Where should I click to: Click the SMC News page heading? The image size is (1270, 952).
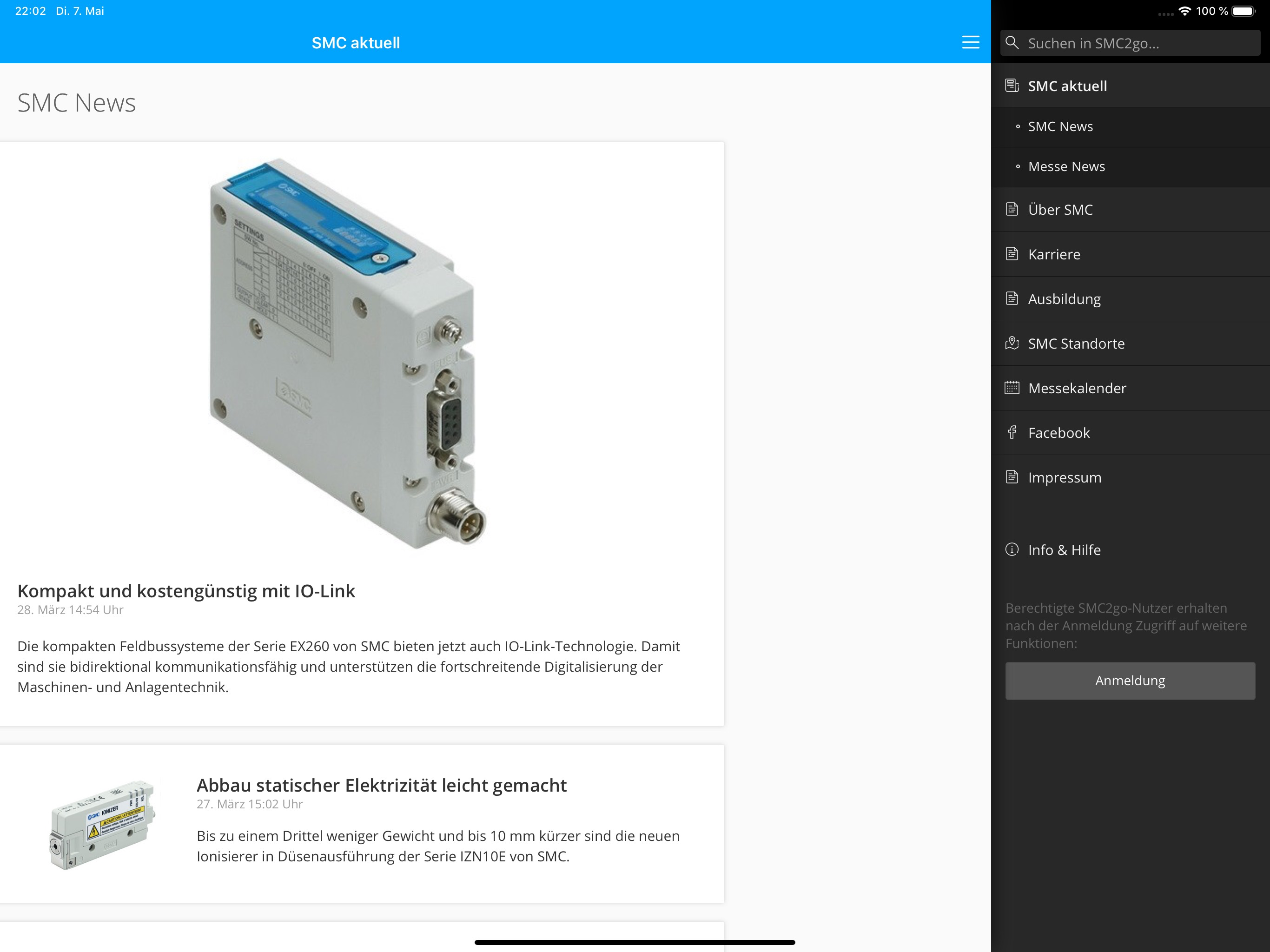76,103
